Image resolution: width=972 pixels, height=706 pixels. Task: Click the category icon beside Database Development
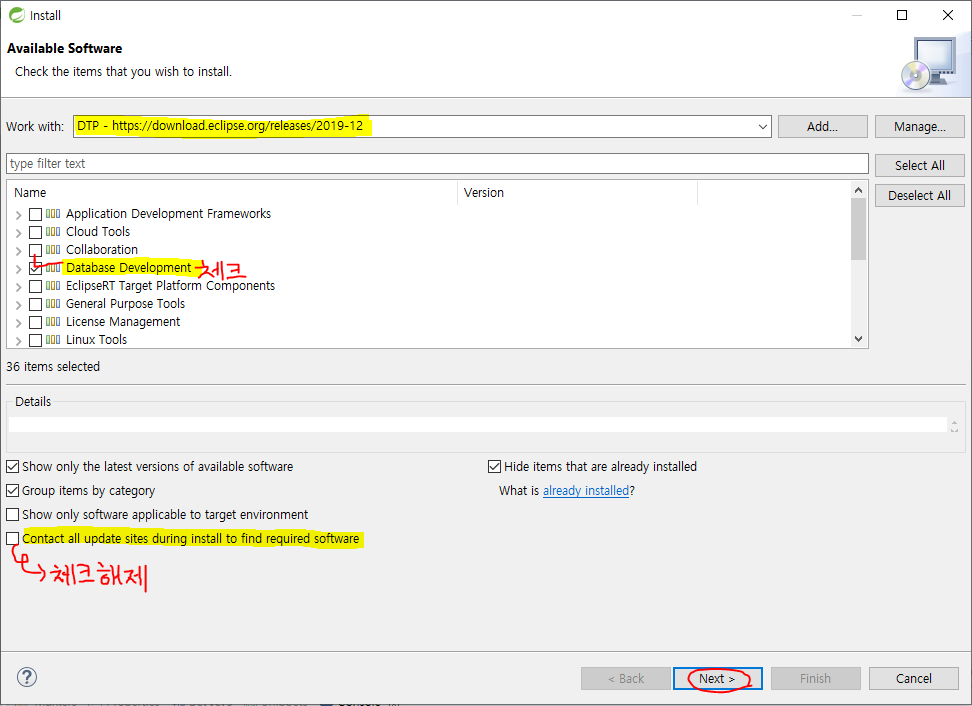click(53, 268)
